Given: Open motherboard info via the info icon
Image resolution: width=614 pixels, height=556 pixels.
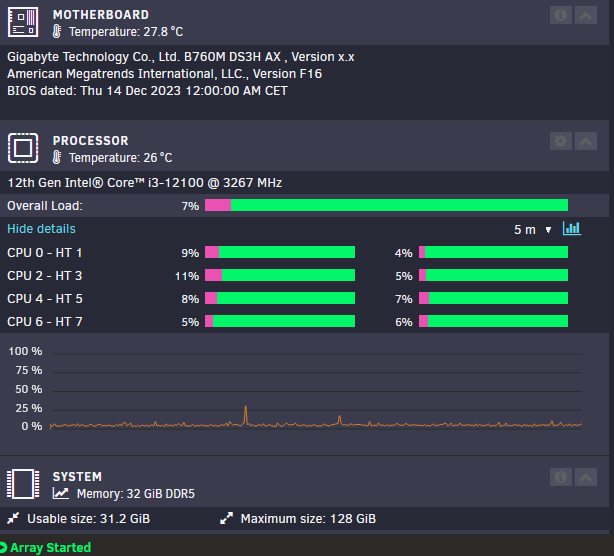Looking at the screenshot, I should point(561,15).
